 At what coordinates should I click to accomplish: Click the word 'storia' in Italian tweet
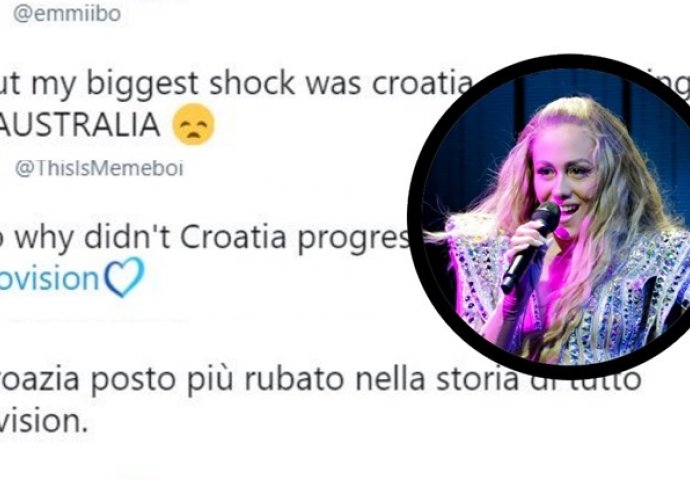coord(477,380)
